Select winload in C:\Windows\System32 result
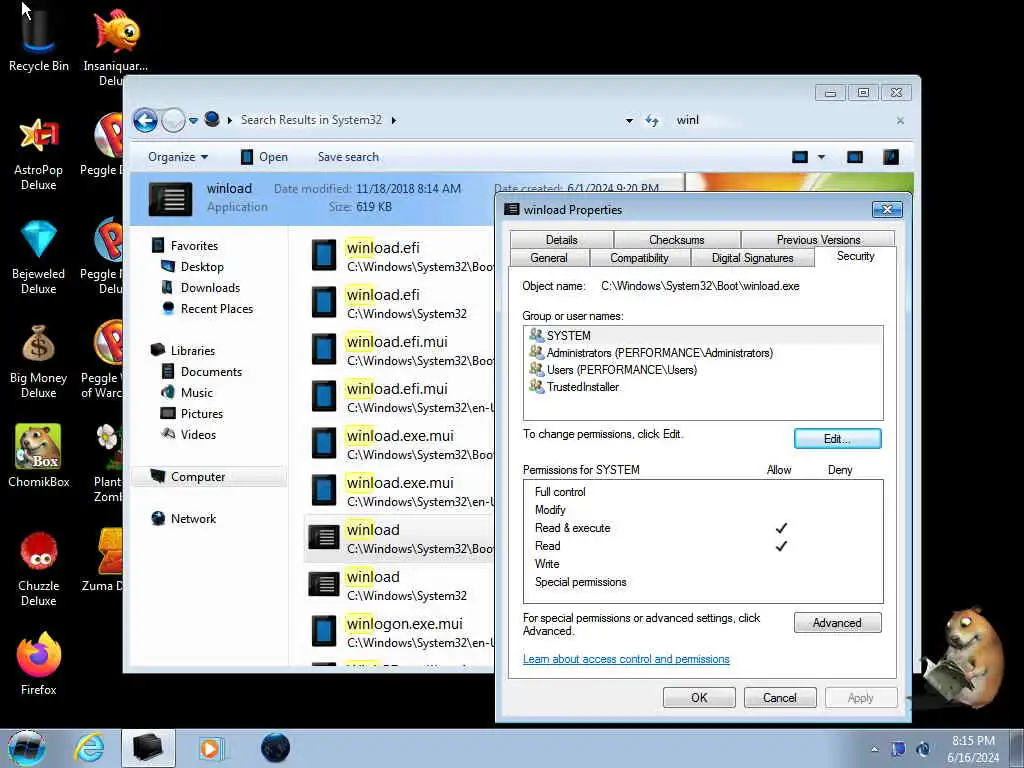 coord(400,586)
